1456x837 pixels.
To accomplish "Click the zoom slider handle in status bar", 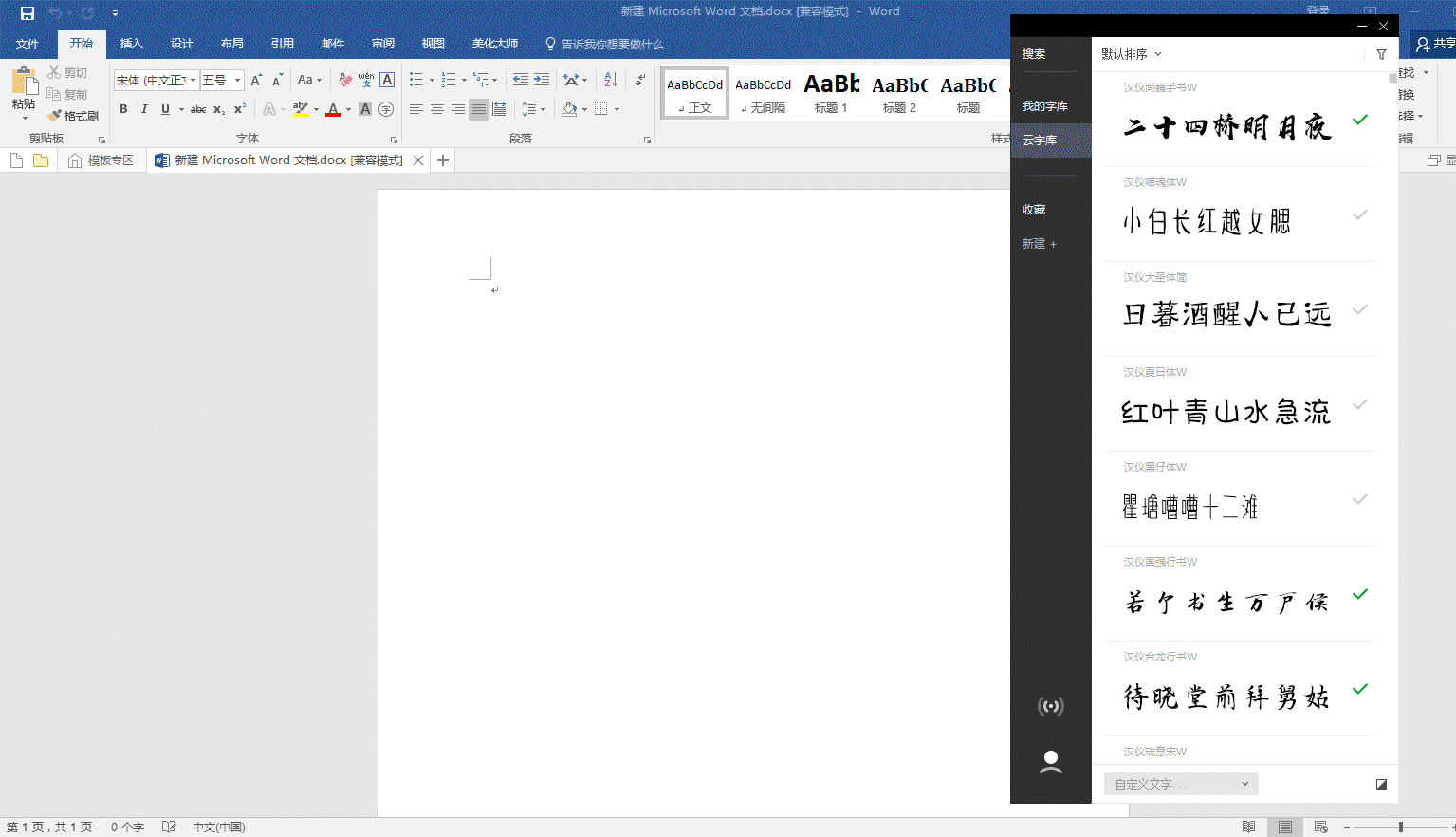I will coord(1400,828).
